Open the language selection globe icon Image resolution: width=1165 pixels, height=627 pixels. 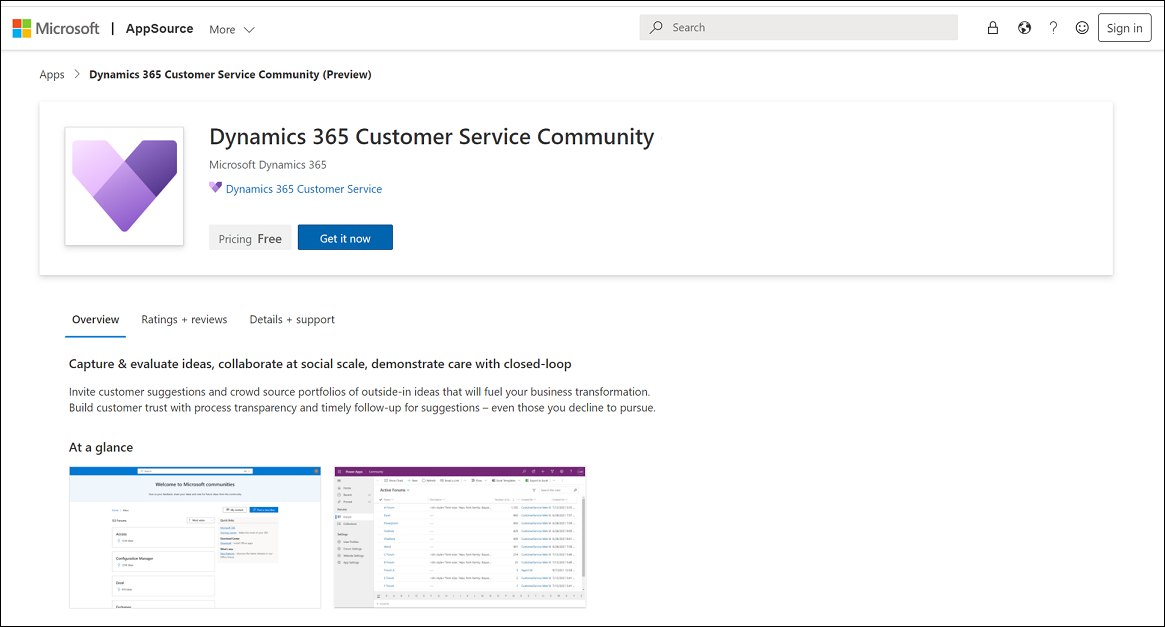tap(1023, 27)
